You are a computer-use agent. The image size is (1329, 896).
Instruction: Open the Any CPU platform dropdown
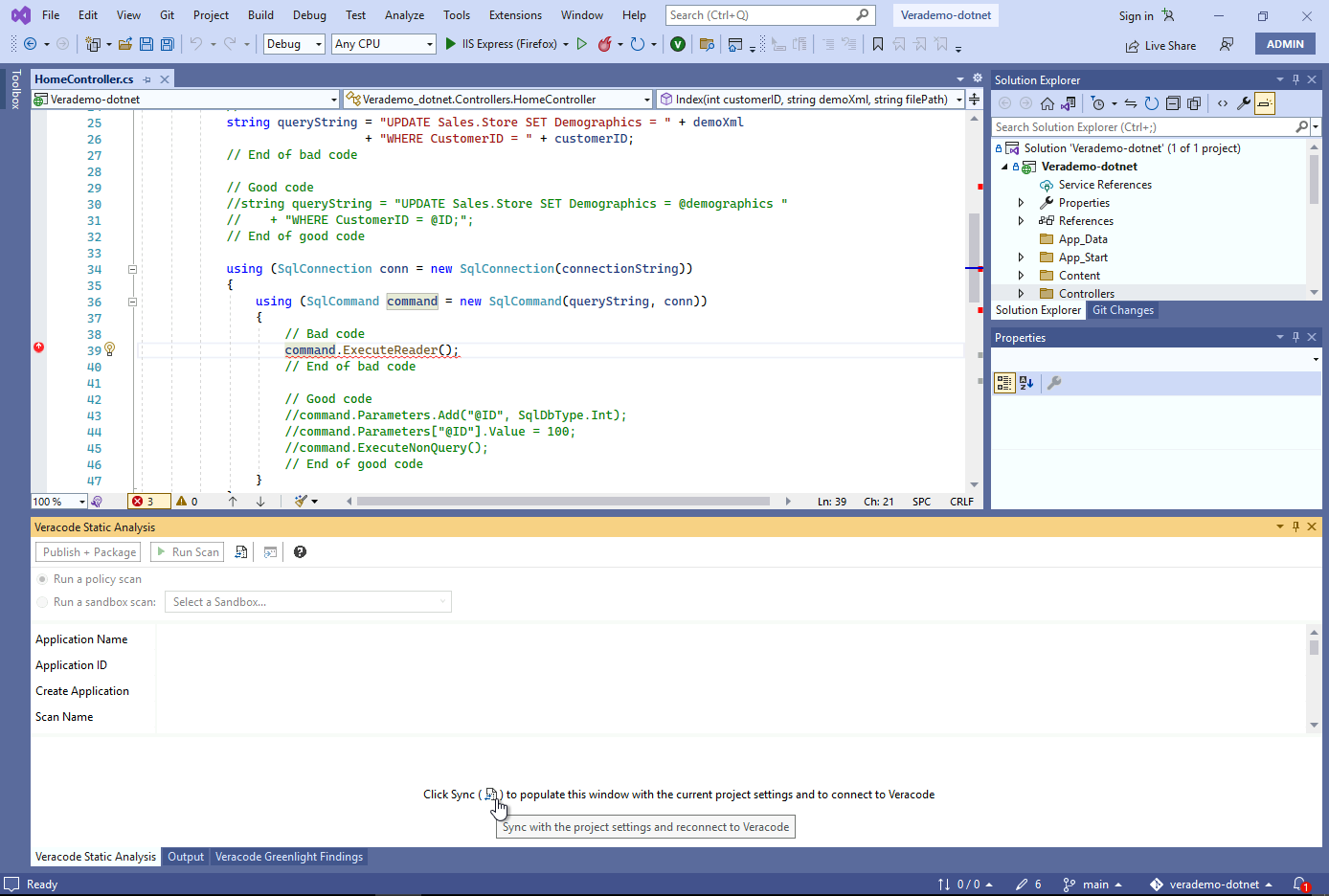pos(384,44)
